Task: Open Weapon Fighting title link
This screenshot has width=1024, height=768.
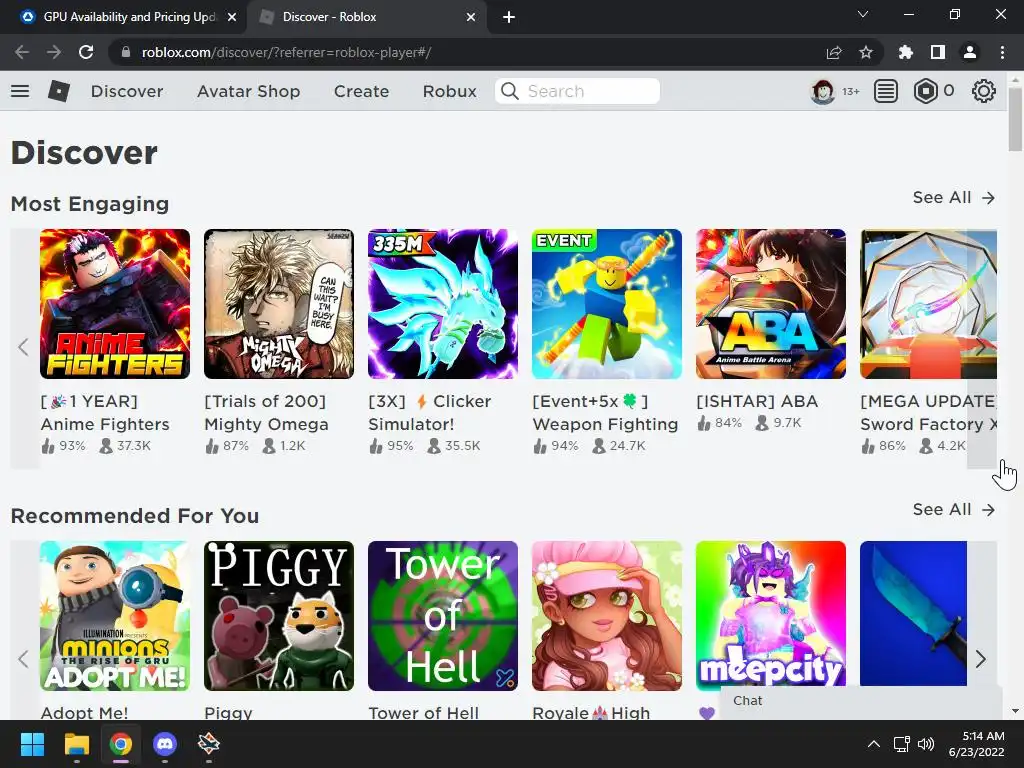Action: pyautogui.click(x=605, y=413)
